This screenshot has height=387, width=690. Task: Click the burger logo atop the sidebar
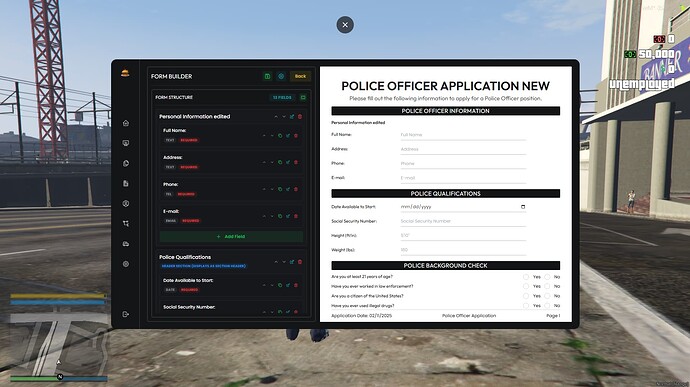[x=125, y=73]
